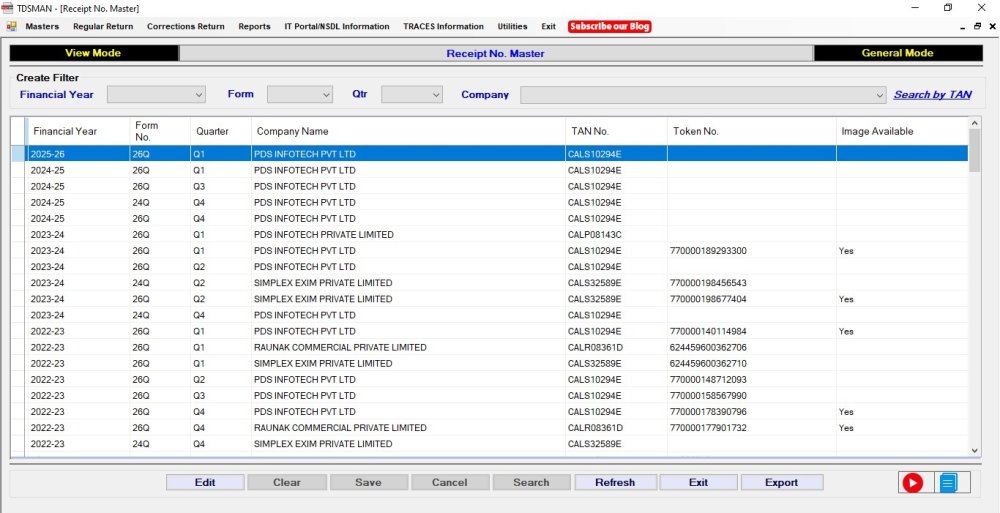Click the Export button
The image size is (1000, 513).
tap(781, 482)
